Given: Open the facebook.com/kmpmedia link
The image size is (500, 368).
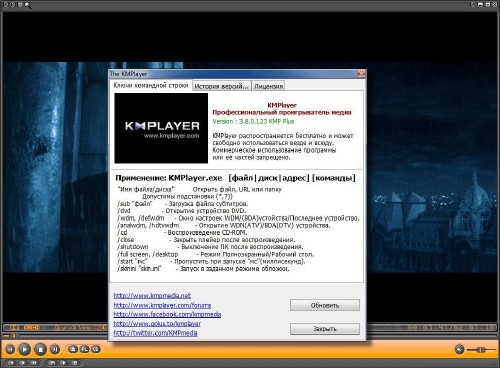Looking at the screenshot, I should coord(167,314).
